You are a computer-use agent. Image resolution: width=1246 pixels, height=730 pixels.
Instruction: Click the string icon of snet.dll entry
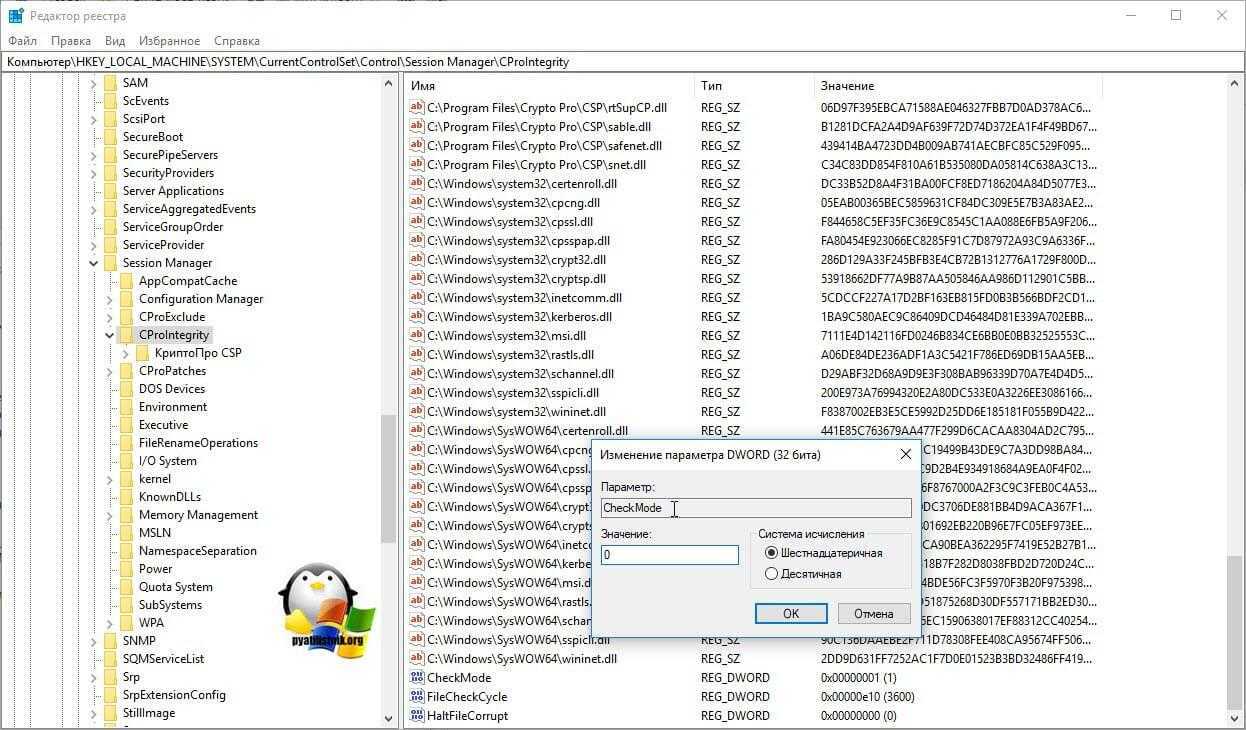(x=417, y=165)
